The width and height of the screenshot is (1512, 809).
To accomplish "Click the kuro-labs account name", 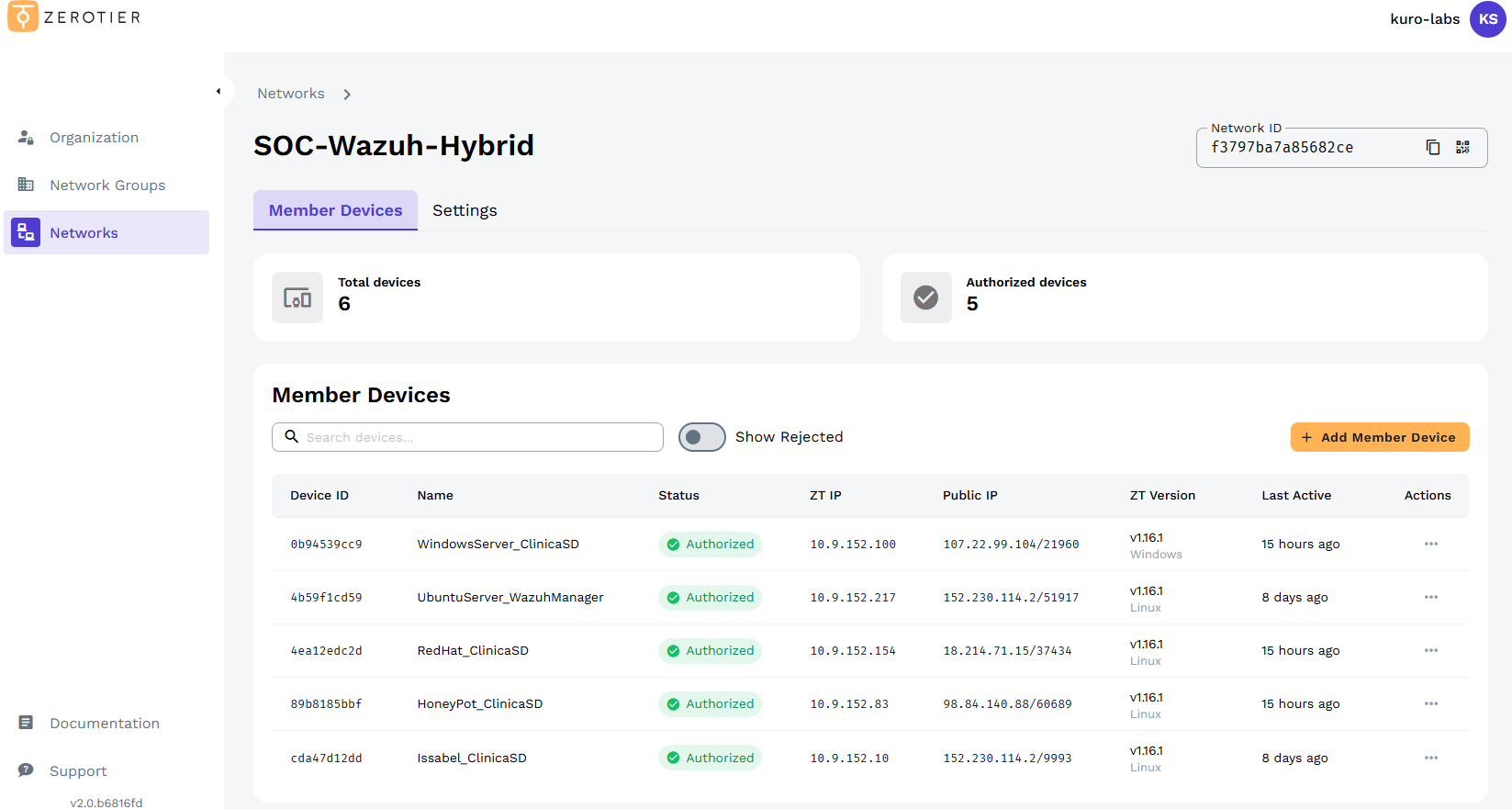I will [x=1425, y=19].
